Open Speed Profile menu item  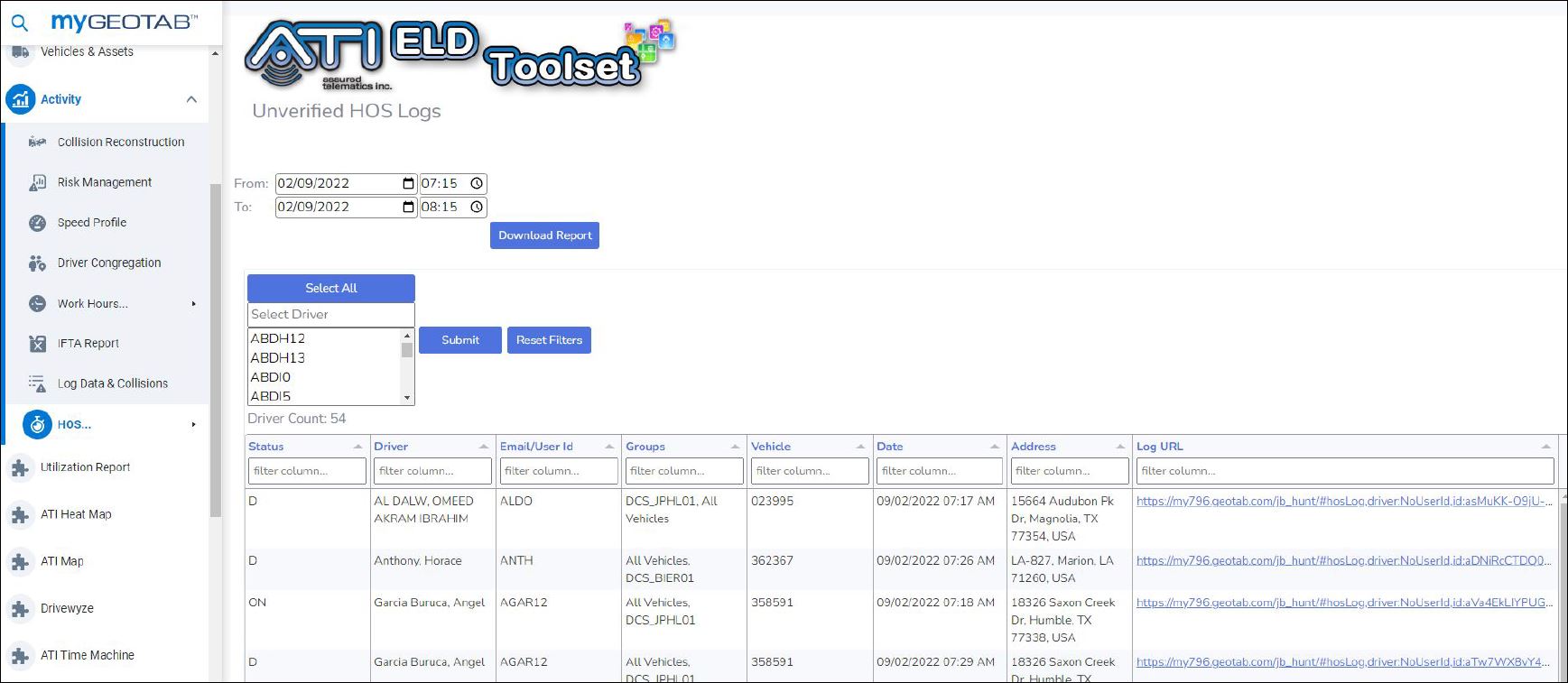92,223
